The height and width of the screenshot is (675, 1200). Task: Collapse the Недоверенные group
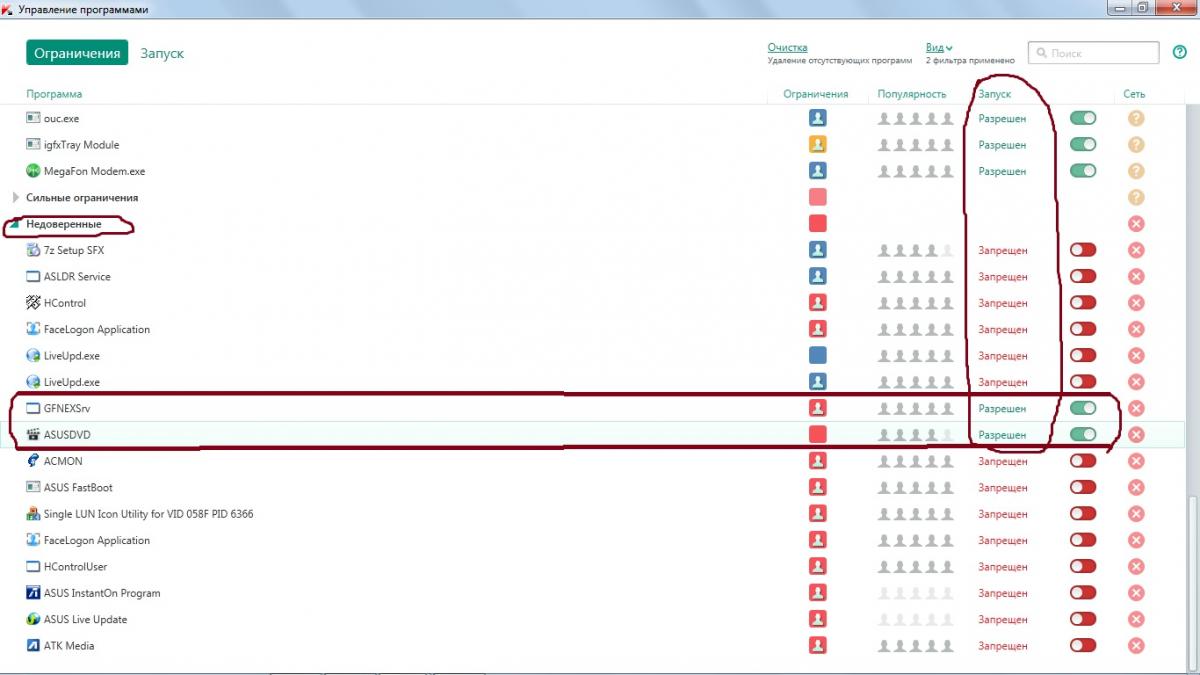[16, 225]
